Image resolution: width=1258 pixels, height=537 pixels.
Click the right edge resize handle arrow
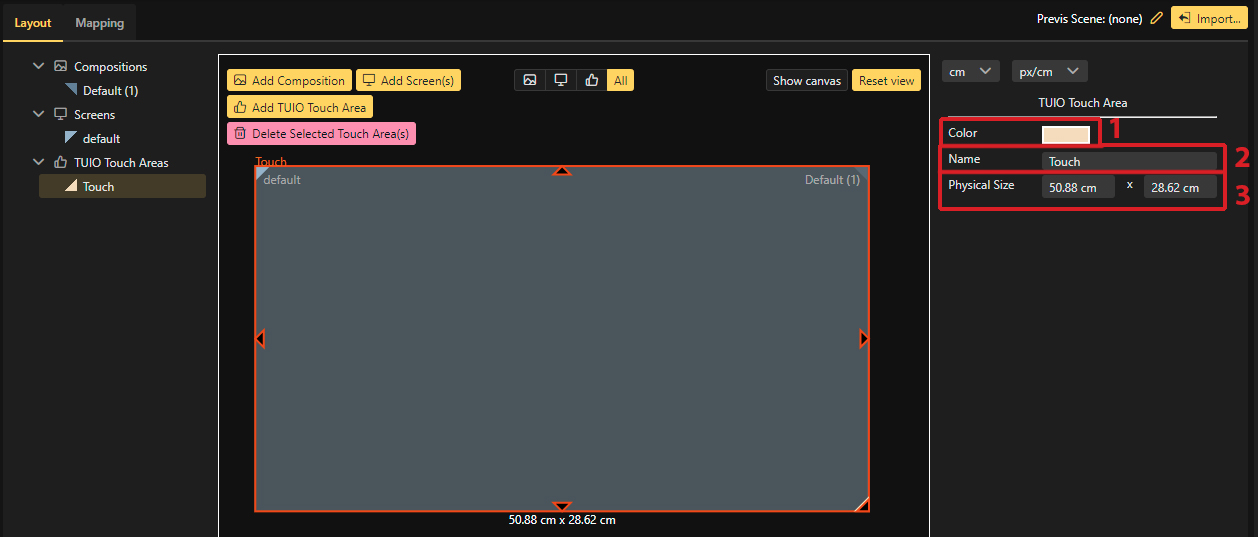point(864,339)
